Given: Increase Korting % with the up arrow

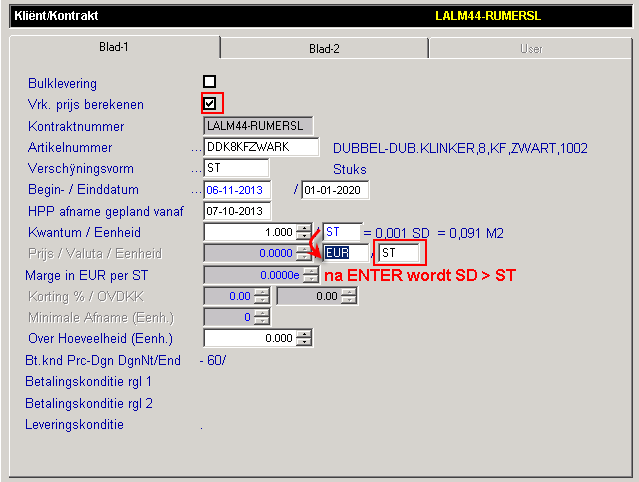Looking at the screenshot, I should pos(262,292).
